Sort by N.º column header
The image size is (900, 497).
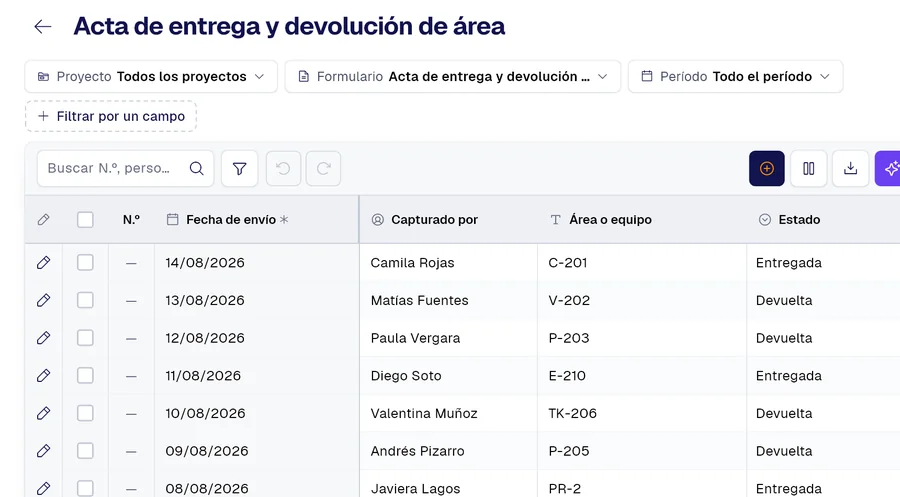point(131,220)
